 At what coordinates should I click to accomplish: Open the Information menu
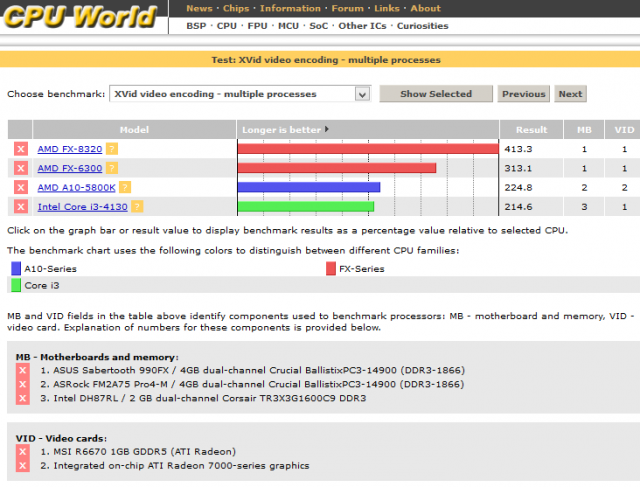point(290,8)
